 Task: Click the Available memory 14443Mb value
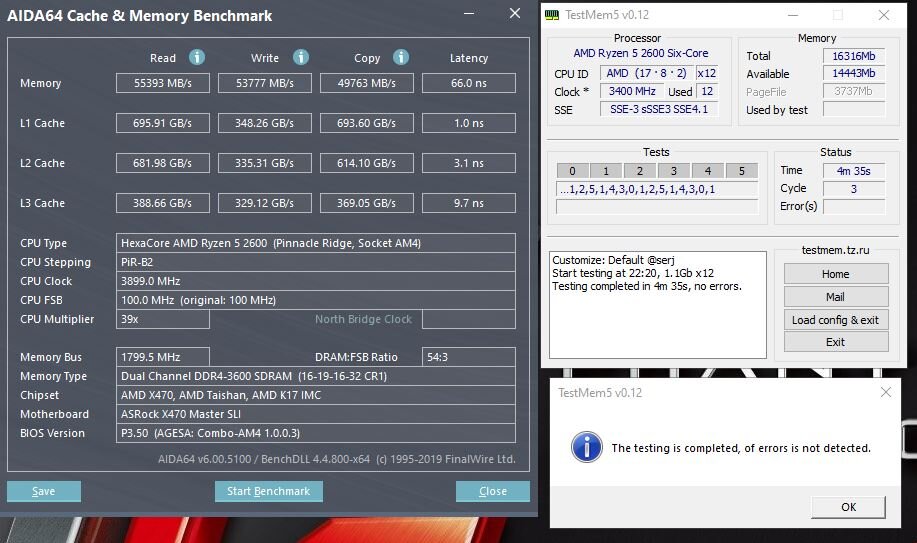[x=854, y=73]
